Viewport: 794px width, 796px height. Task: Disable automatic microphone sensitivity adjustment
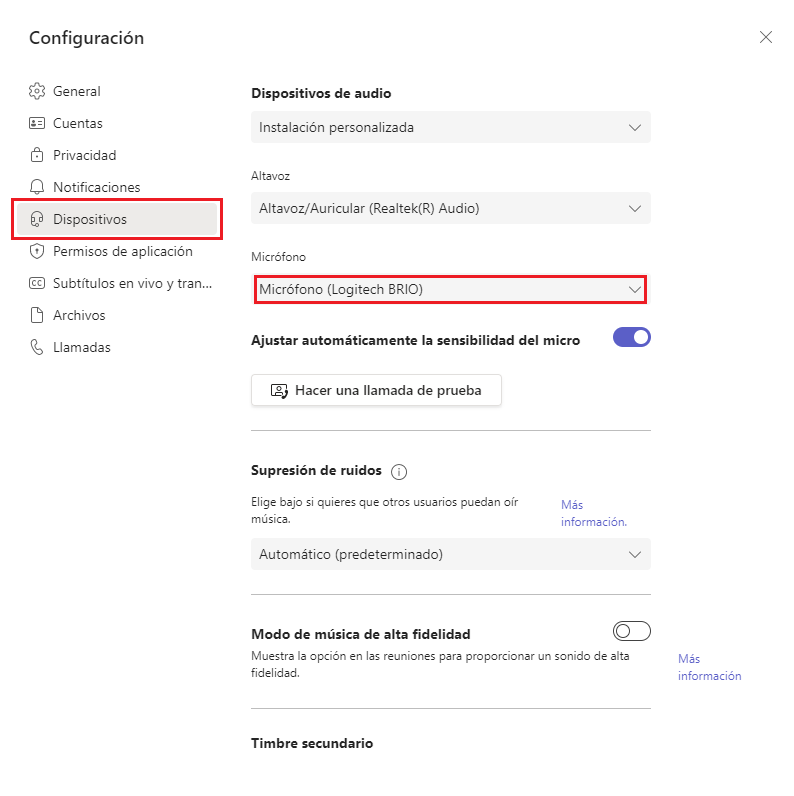(x=631, y=338)
